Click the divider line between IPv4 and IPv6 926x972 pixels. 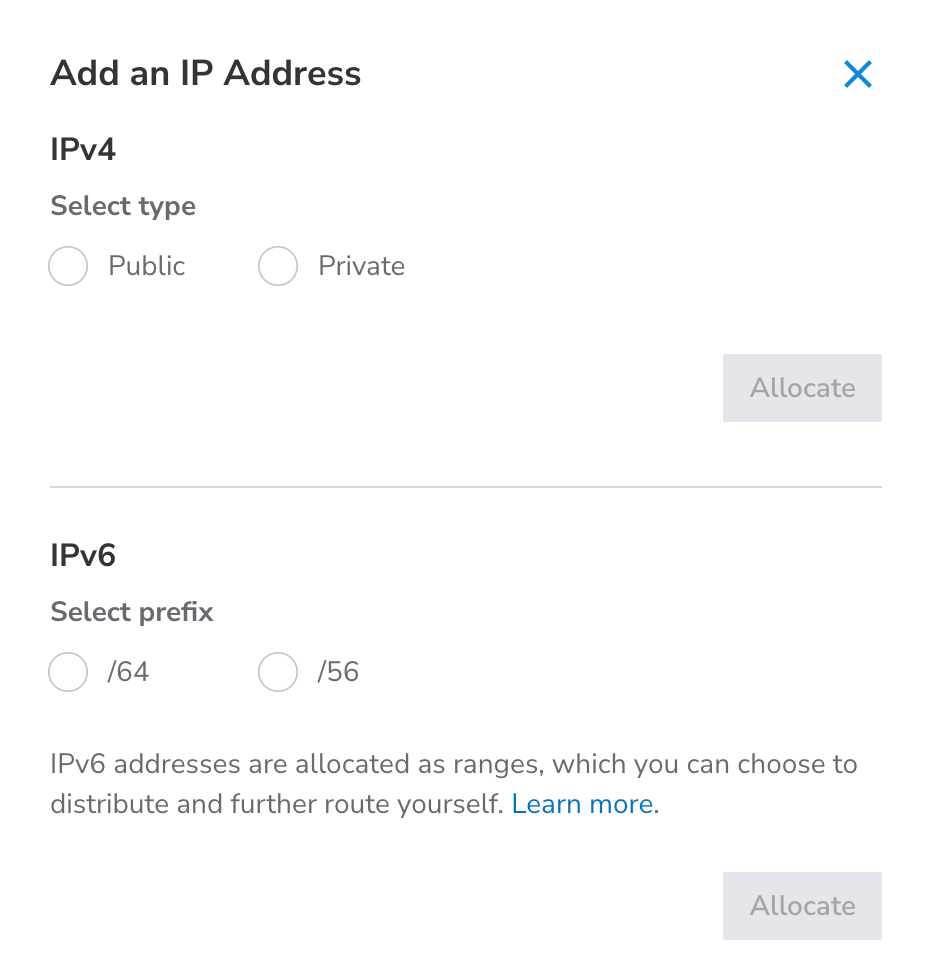click(x=465, y=487)
